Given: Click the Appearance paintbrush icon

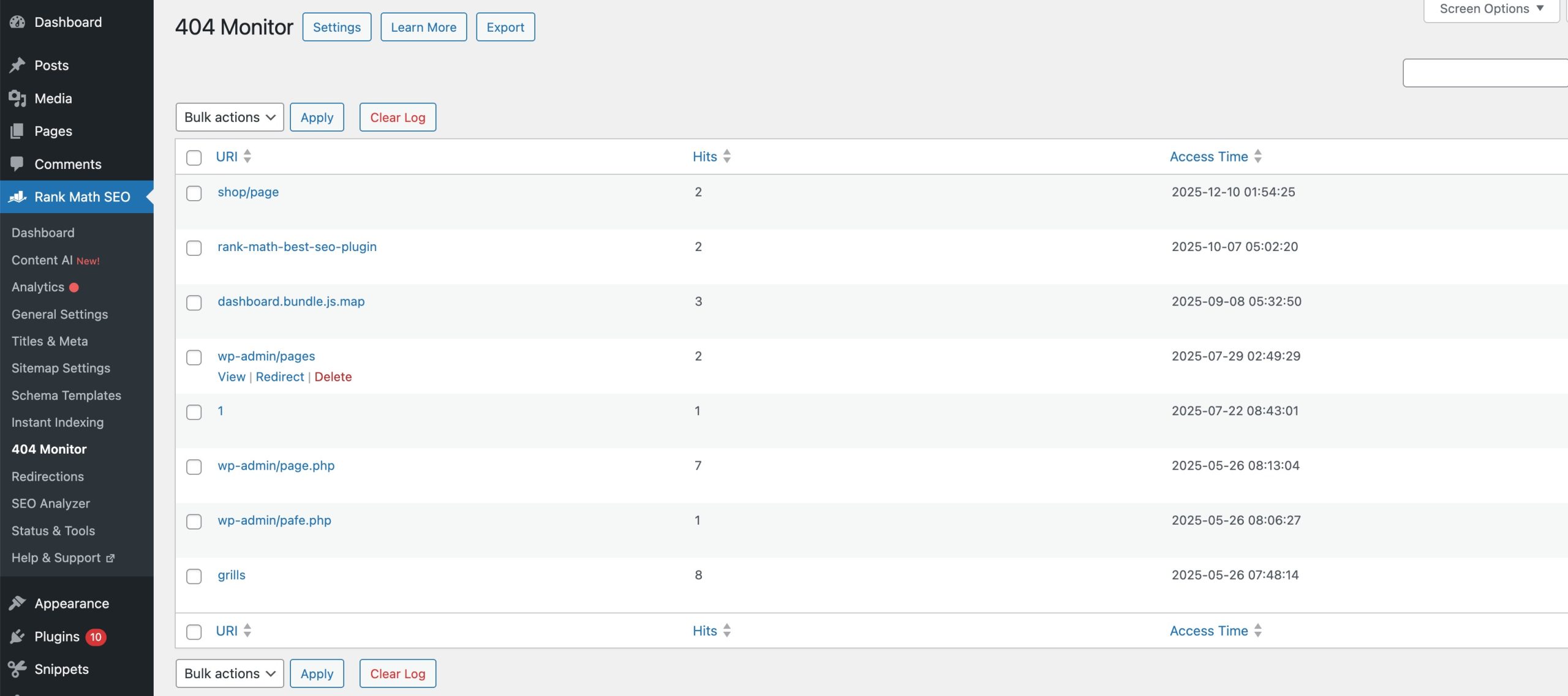Looking at the screenshot, I should click(x=17, y=603).
